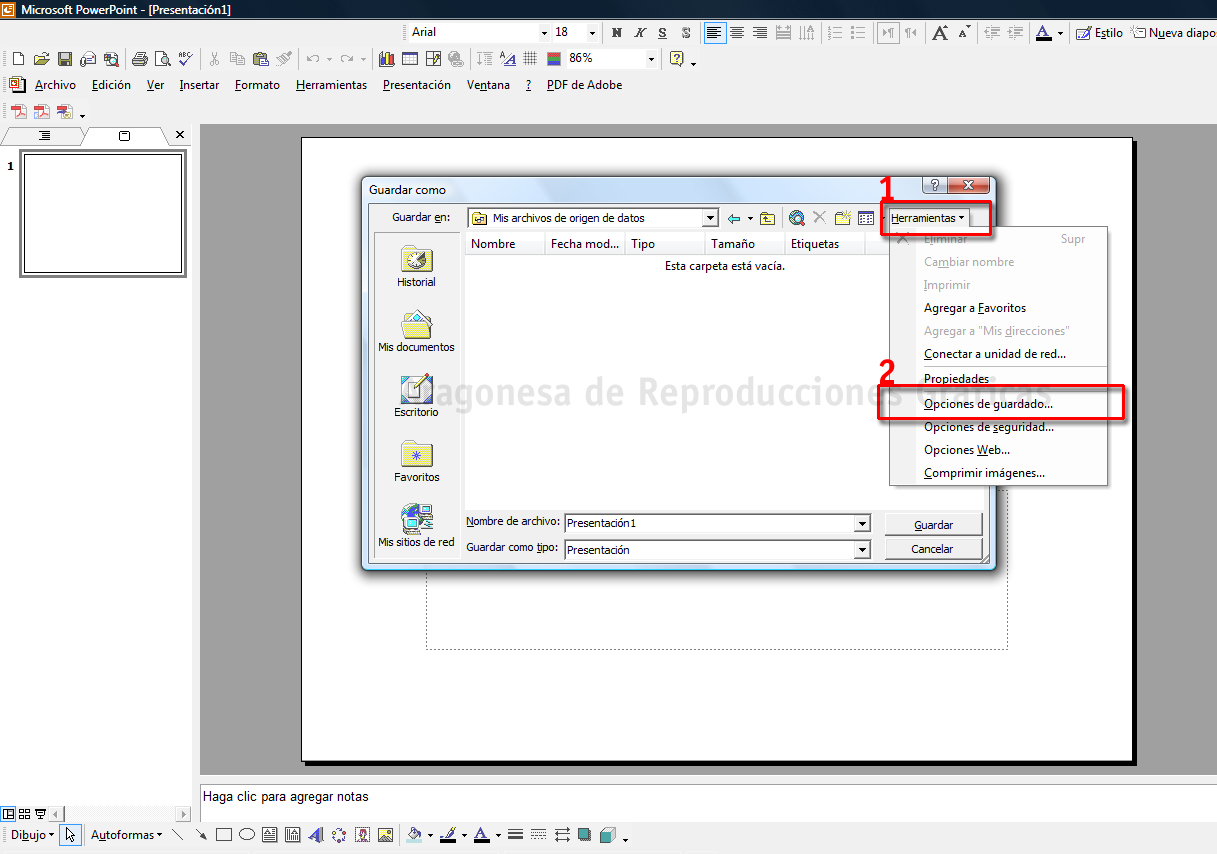
Task: Select Objects pointer in drawing toolbar
Action: (x=70, y=834)
